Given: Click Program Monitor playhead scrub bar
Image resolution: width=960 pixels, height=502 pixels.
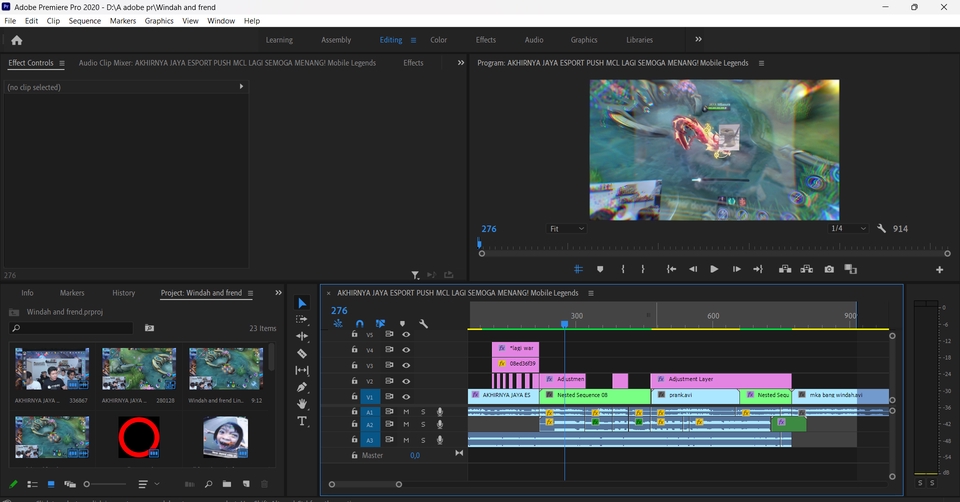Looking at the screenshot, I should (714, 247).
